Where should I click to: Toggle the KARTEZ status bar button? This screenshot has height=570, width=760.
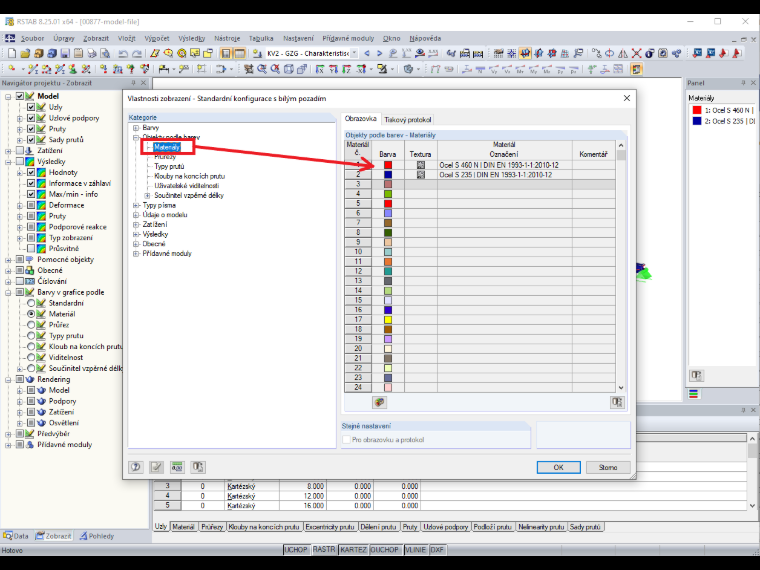(353, 550)
